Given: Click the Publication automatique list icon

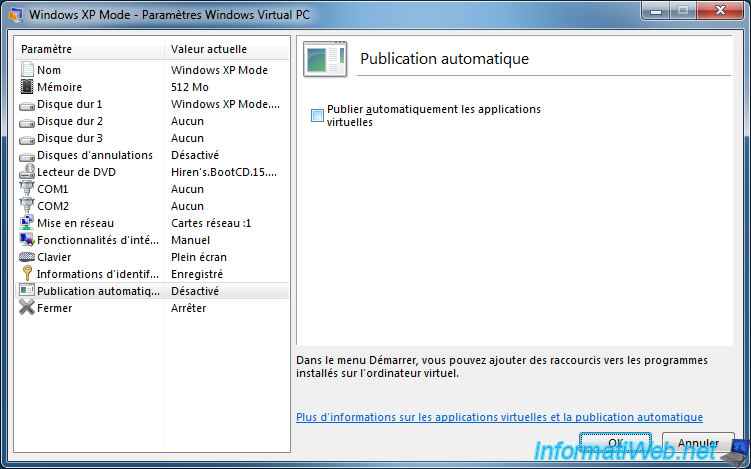Looking at the screenshot, I should [x=27, y=290].
